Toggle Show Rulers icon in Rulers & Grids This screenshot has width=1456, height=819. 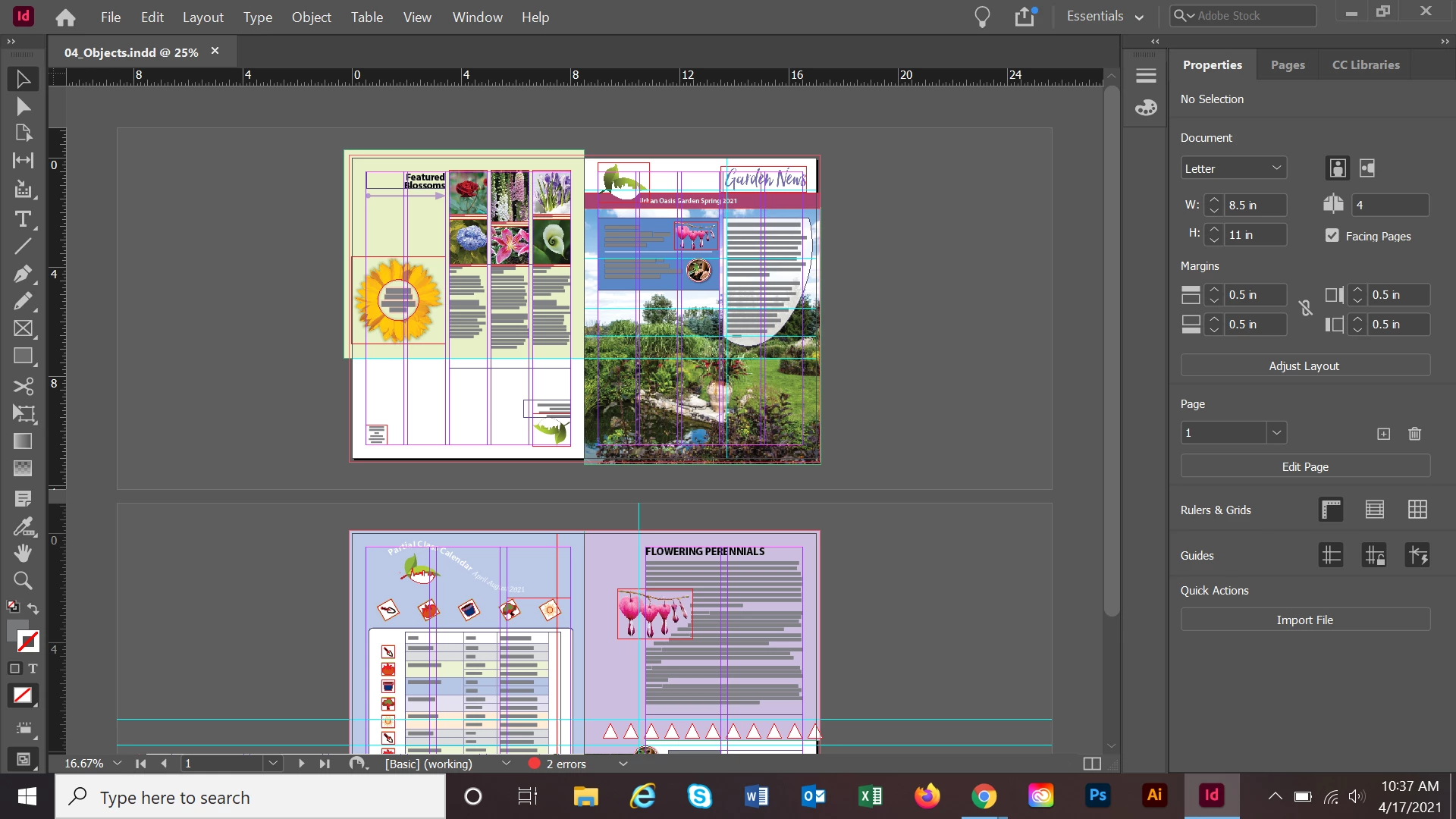point(1331,510)
